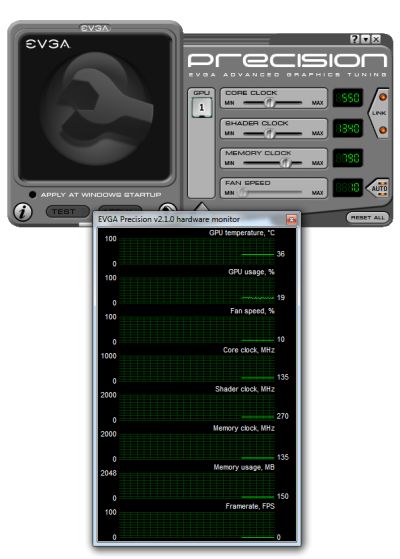Image resolution: width=400 pixels, height=559 pixels.
Task: Click the CORE CLOCK label
Action: coord(251,93)
